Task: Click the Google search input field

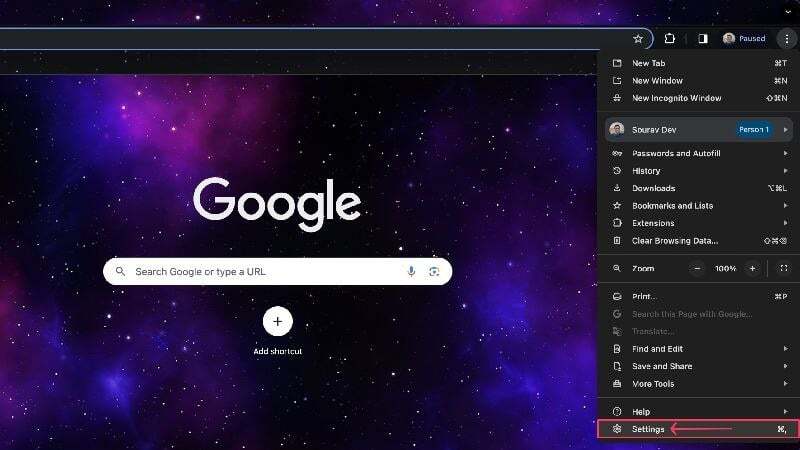Action: click(277, 271)
